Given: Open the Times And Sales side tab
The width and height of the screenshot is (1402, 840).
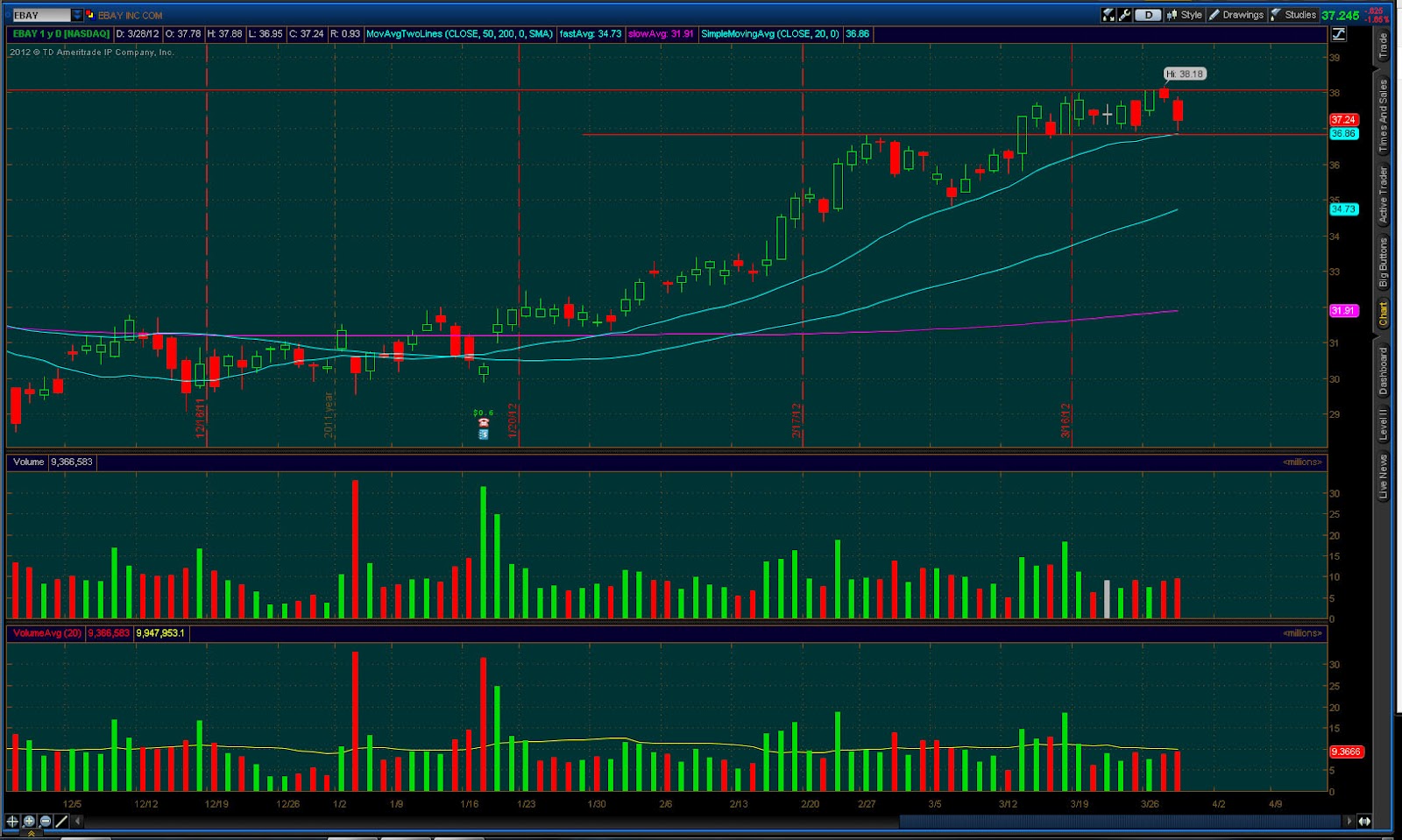Looking at the screenshot, I should pyautogui.click(x=1384, y=115).
